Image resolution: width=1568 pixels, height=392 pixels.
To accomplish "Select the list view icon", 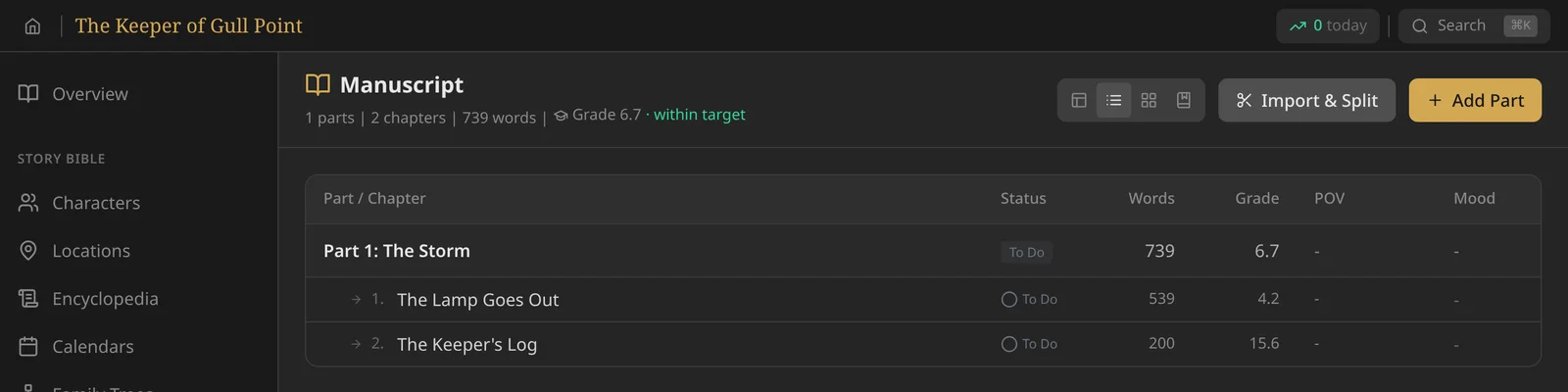I will click(1113, 100).
